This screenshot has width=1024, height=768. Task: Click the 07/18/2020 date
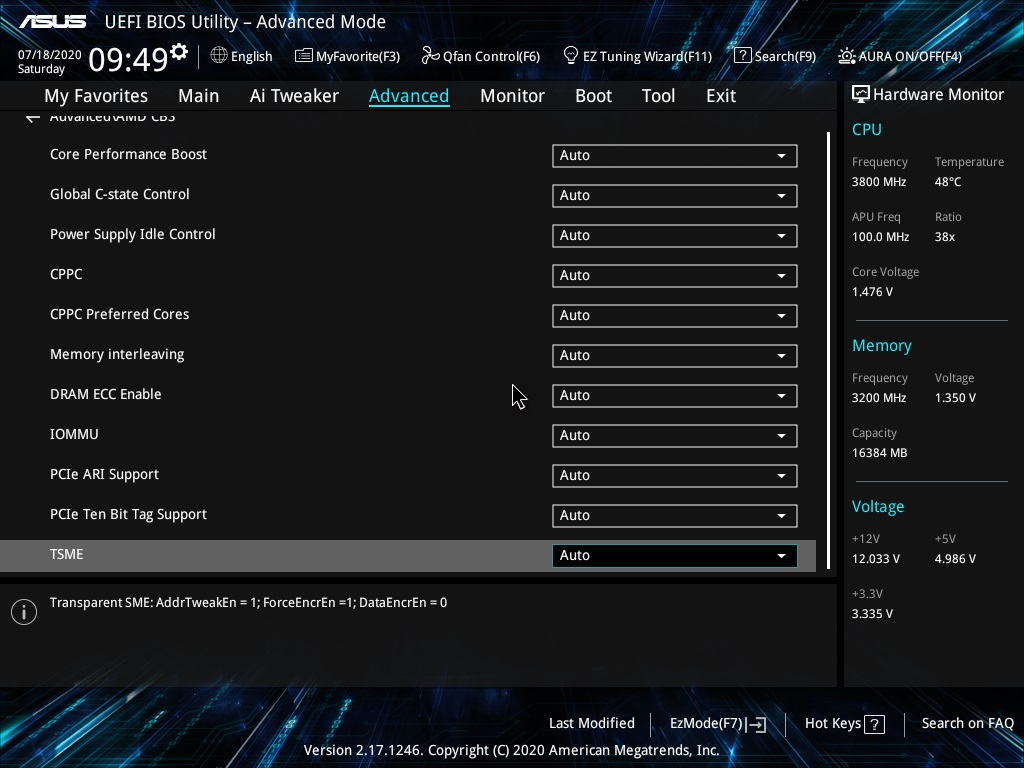click(x=50, y=55)
